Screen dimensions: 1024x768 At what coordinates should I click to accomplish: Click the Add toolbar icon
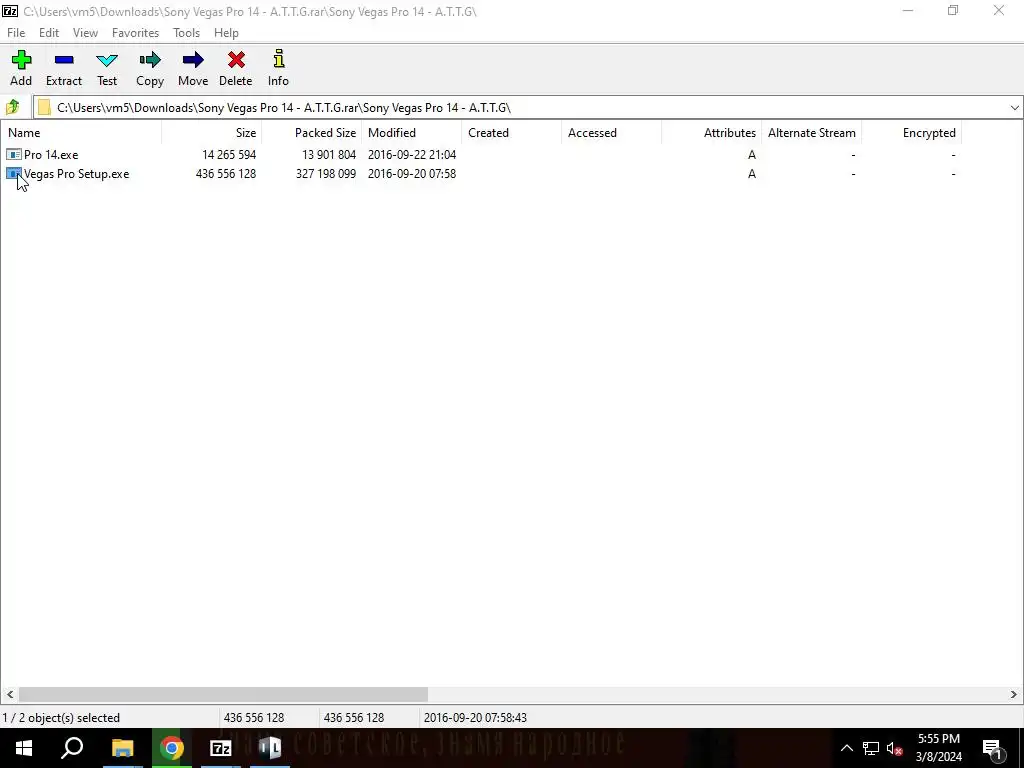click(21, 60)
